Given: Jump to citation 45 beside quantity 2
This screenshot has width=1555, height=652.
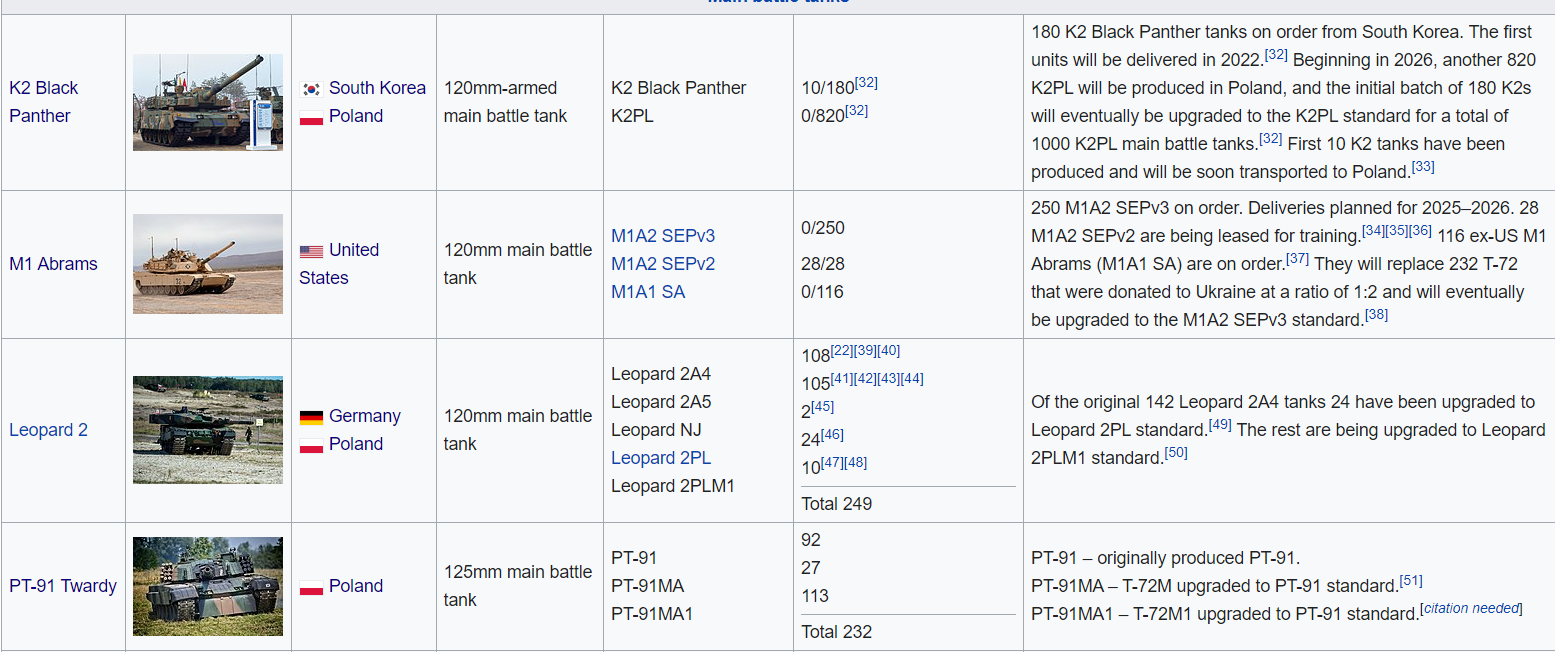Looking at the screenshot, I should click(823, 407).
